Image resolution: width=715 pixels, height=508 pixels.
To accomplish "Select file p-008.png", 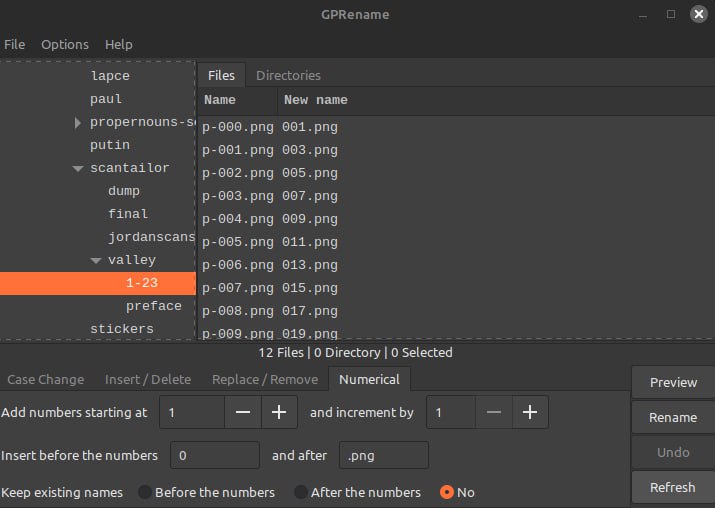I will click(238, 311).
